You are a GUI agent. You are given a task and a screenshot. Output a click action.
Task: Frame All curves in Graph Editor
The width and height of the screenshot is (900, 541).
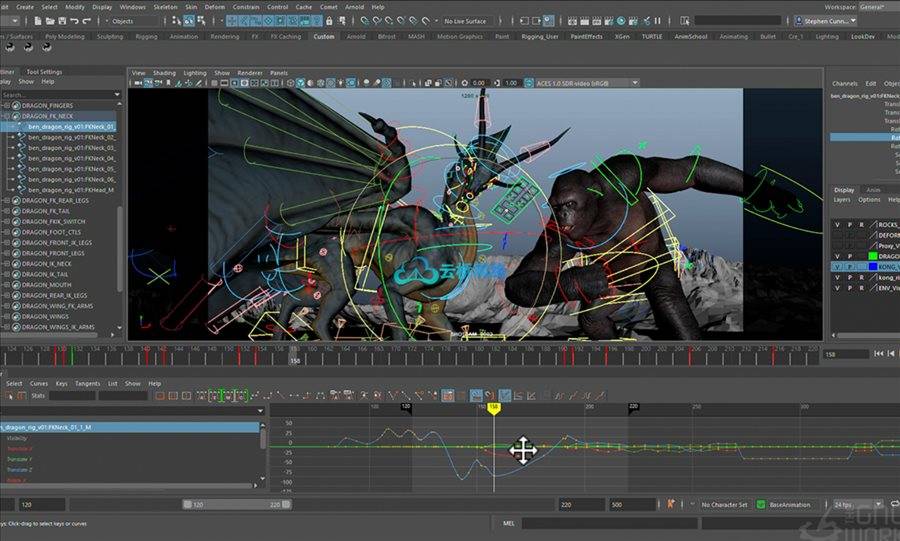coord(160,395)
